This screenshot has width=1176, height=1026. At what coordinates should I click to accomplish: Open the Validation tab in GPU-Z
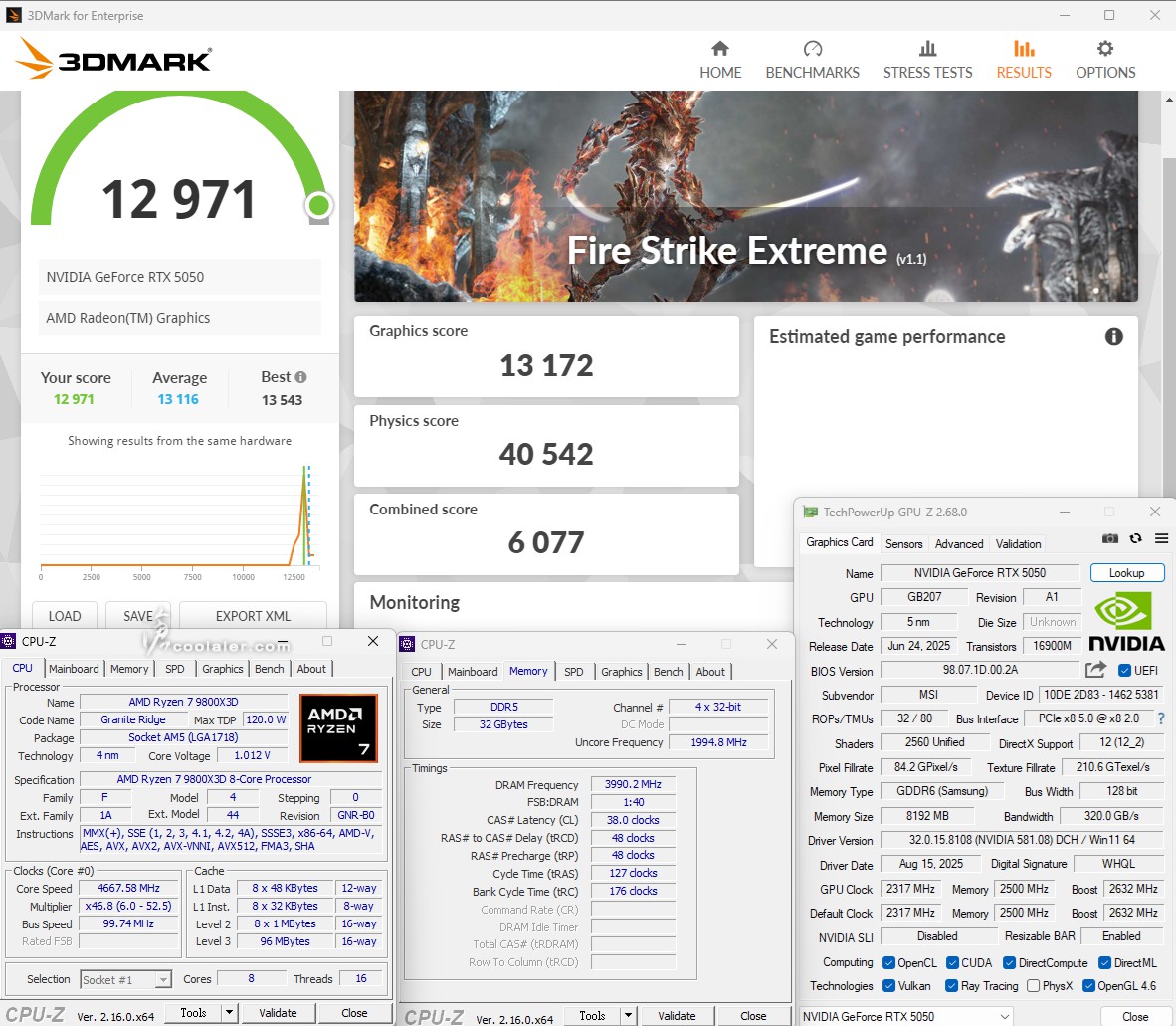1018,543
